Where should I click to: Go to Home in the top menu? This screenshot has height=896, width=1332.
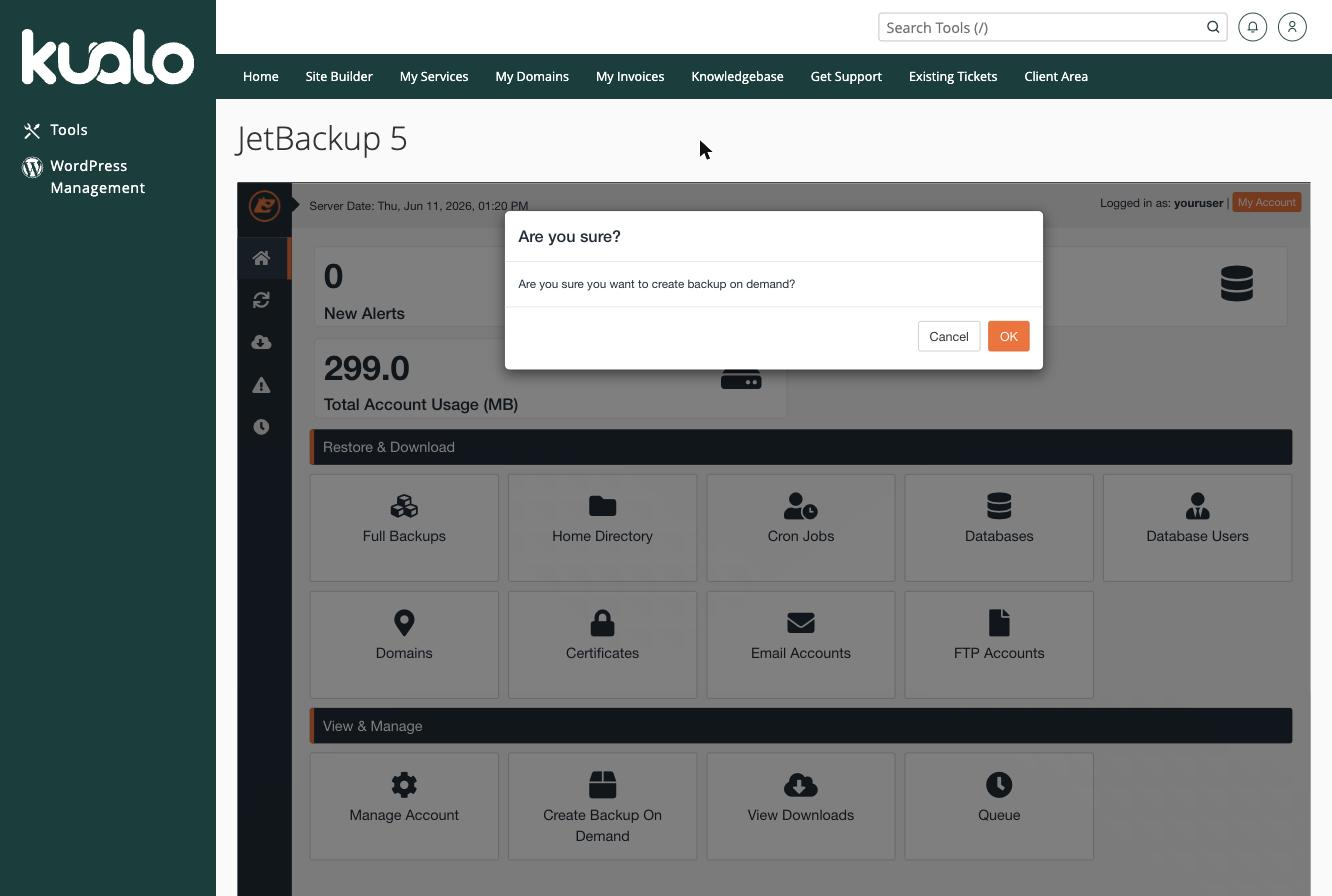click(x=261, y=76)
